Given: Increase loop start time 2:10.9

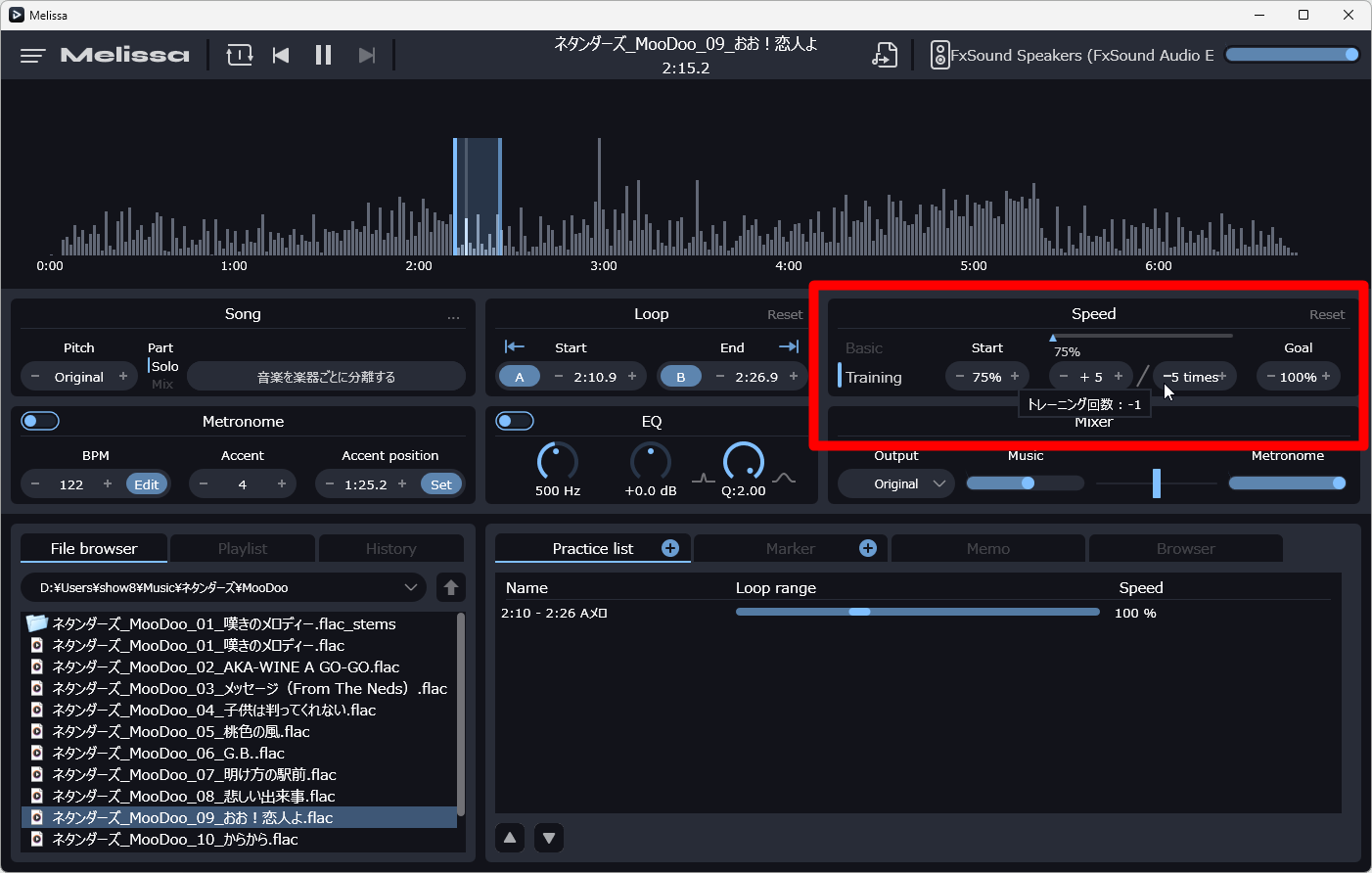Looking at the screenshot, I should click(x=632, y=377).
